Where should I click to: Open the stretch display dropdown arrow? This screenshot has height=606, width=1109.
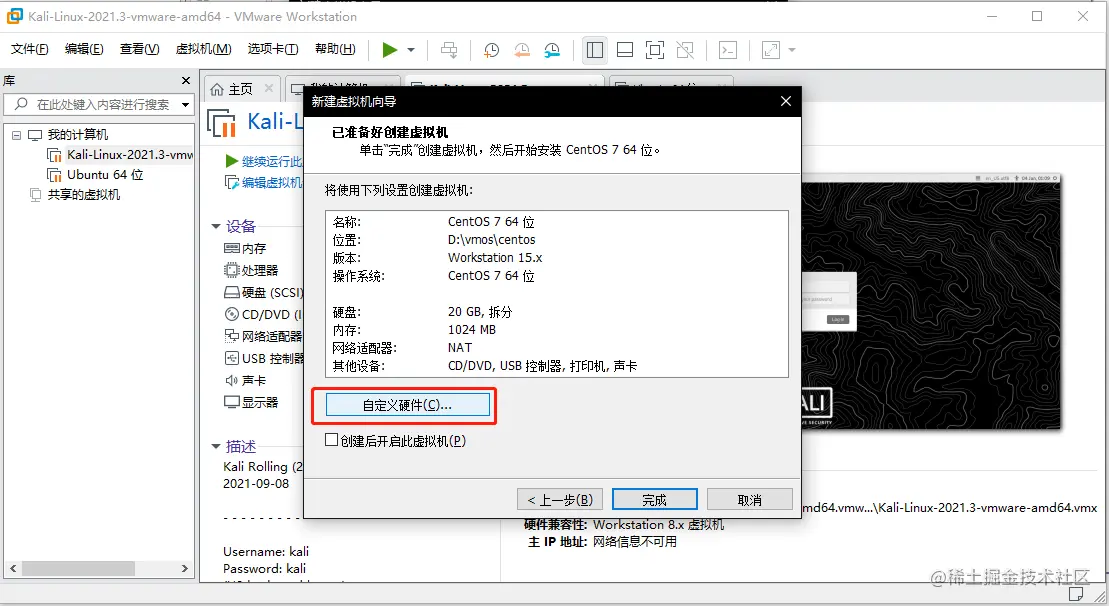pos(791,50)
